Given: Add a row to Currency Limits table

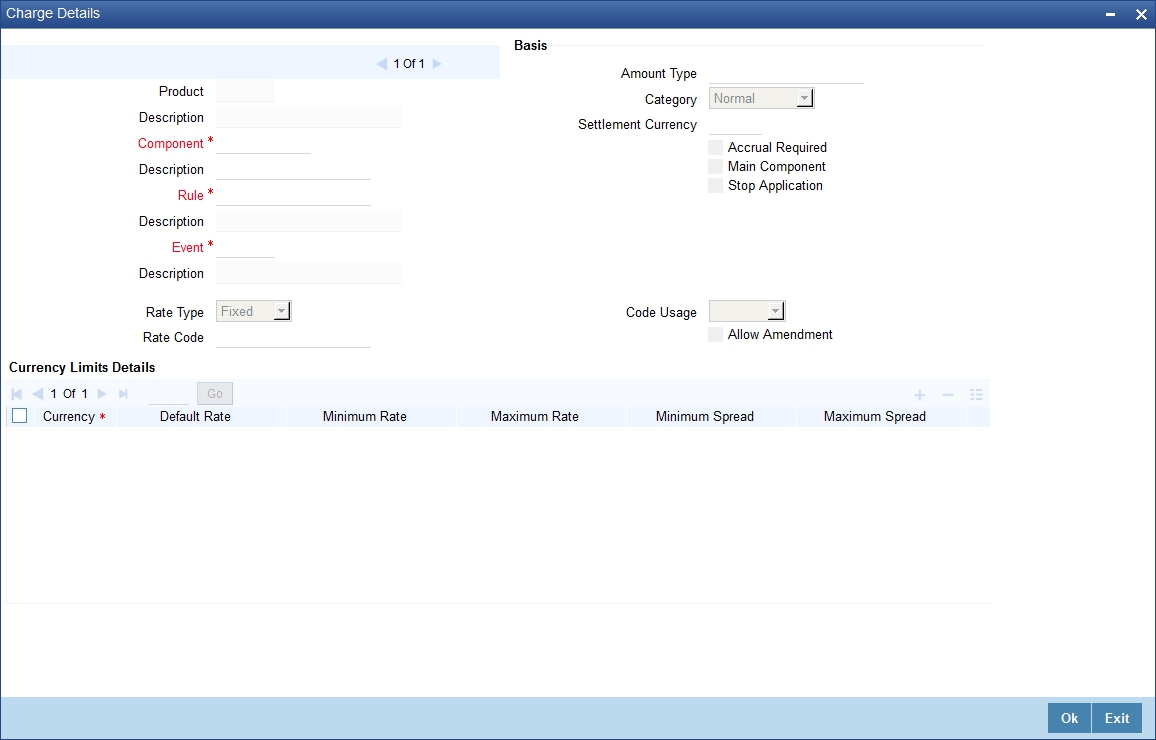Looking at the screenshot, I should [919, 395].
